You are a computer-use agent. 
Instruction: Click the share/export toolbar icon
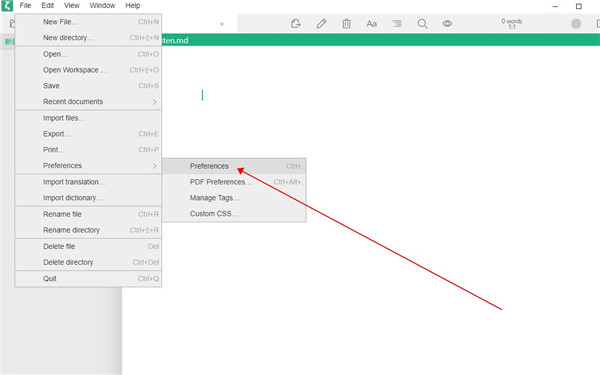295,24
